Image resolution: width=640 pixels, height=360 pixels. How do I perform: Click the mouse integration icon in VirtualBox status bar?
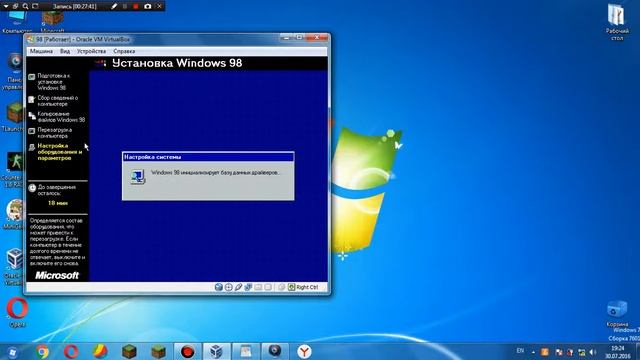pyautogui.click(x=281, y=287)
